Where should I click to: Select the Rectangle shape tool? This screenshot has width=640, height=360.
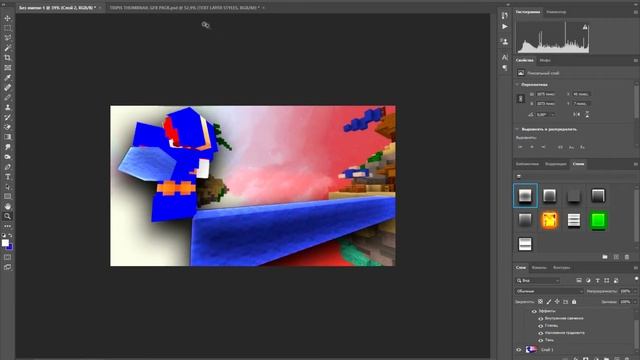pyautogui.click(x=7, y=196)
